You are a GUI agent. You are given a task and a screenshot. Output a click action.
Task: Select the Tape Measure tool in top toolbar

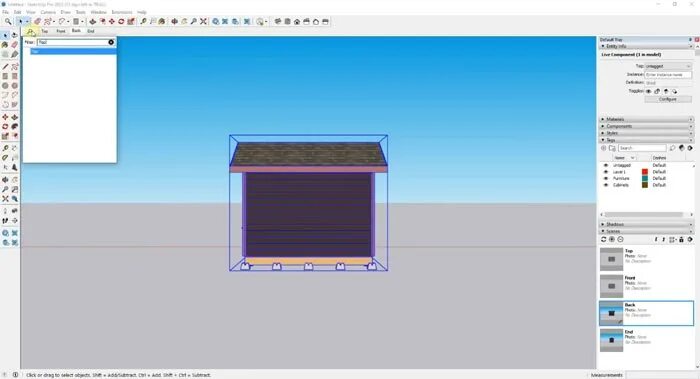point(143,21)
